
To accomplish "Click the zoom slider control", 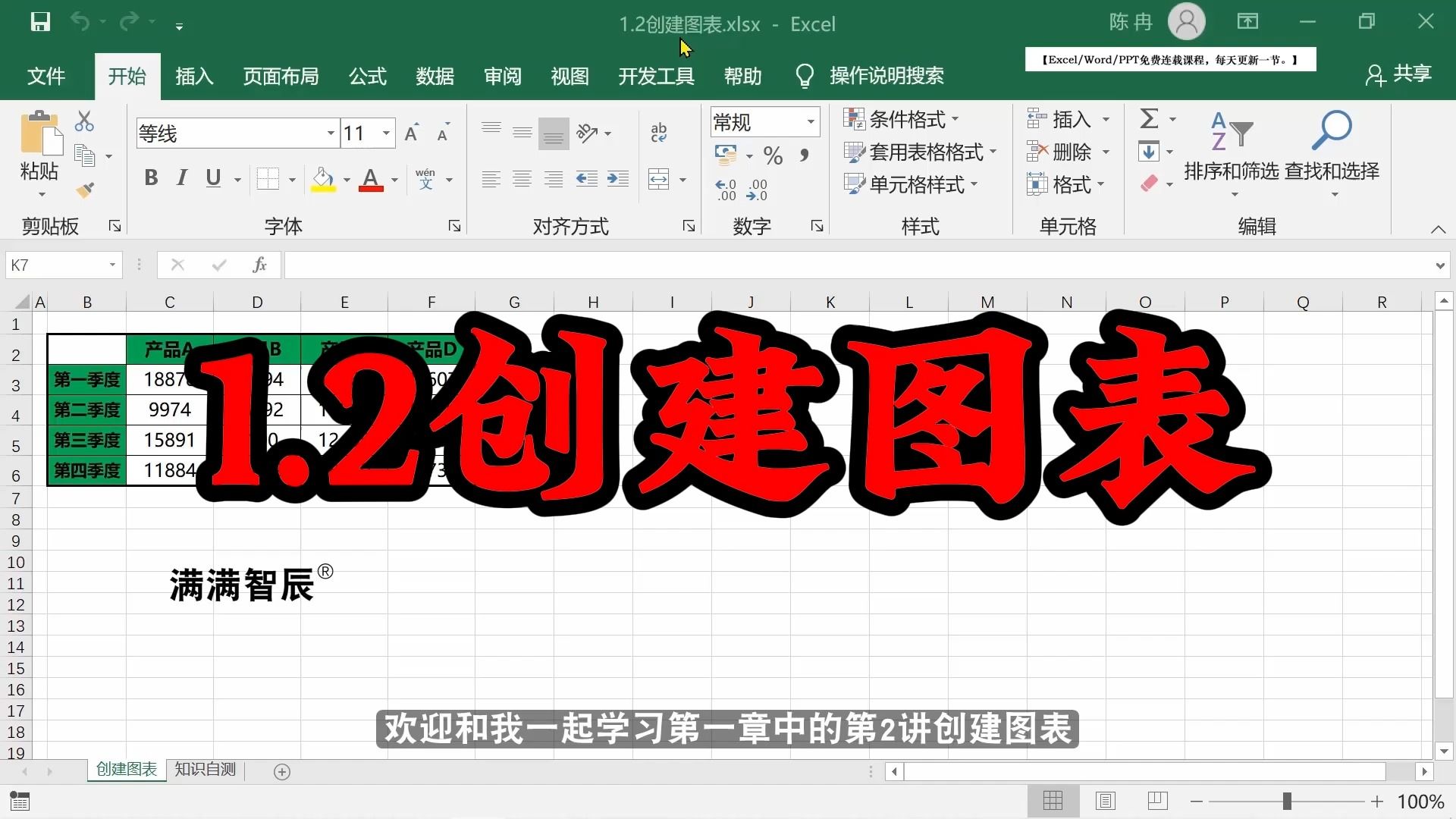I will [1287, 800].
